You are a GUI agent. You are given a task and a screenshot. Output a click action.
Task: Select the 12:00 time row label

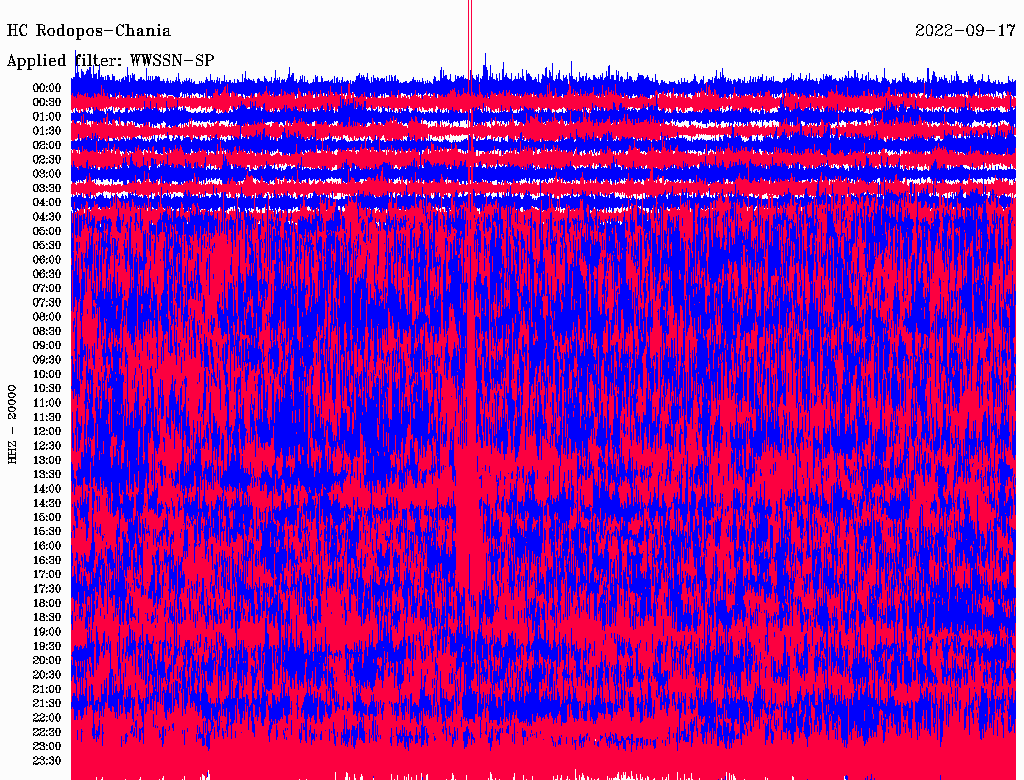coord(47,431)
